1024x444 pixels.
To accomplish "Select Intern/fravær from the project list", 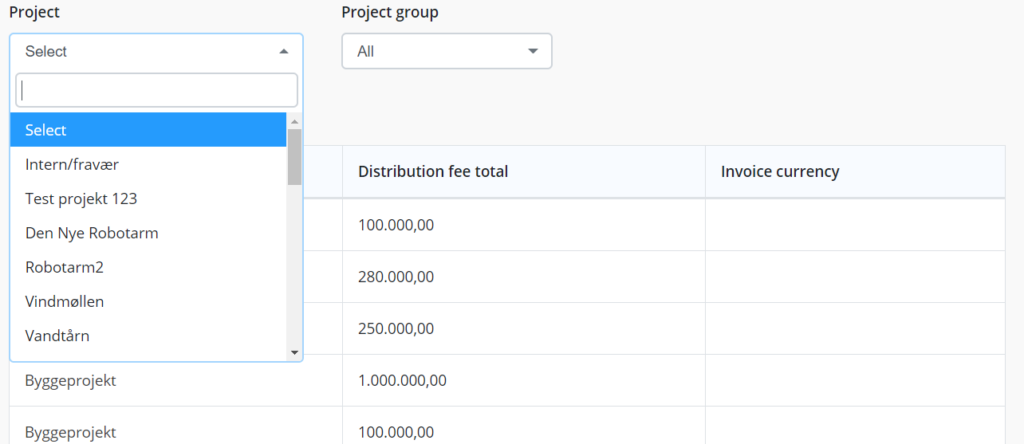I will tap(148, 165).
